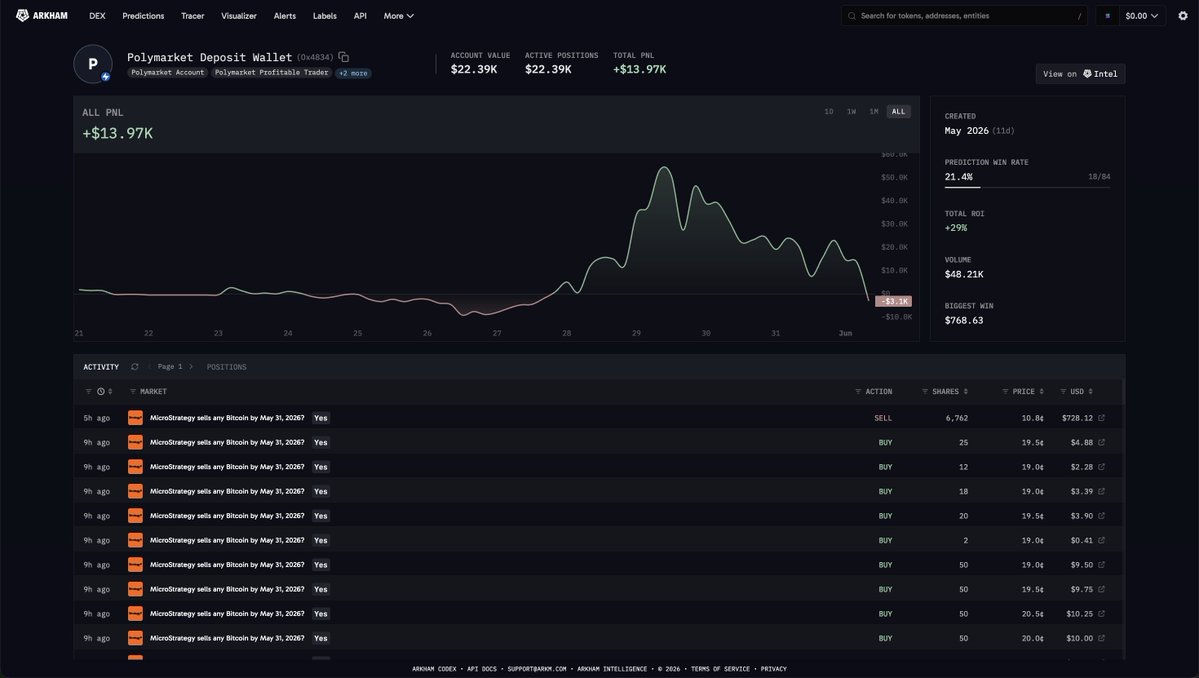The height and width of the screenshot is (678, 1199).
Task: Open external link for $3.39 transaction
Action: coord(1101,491)
